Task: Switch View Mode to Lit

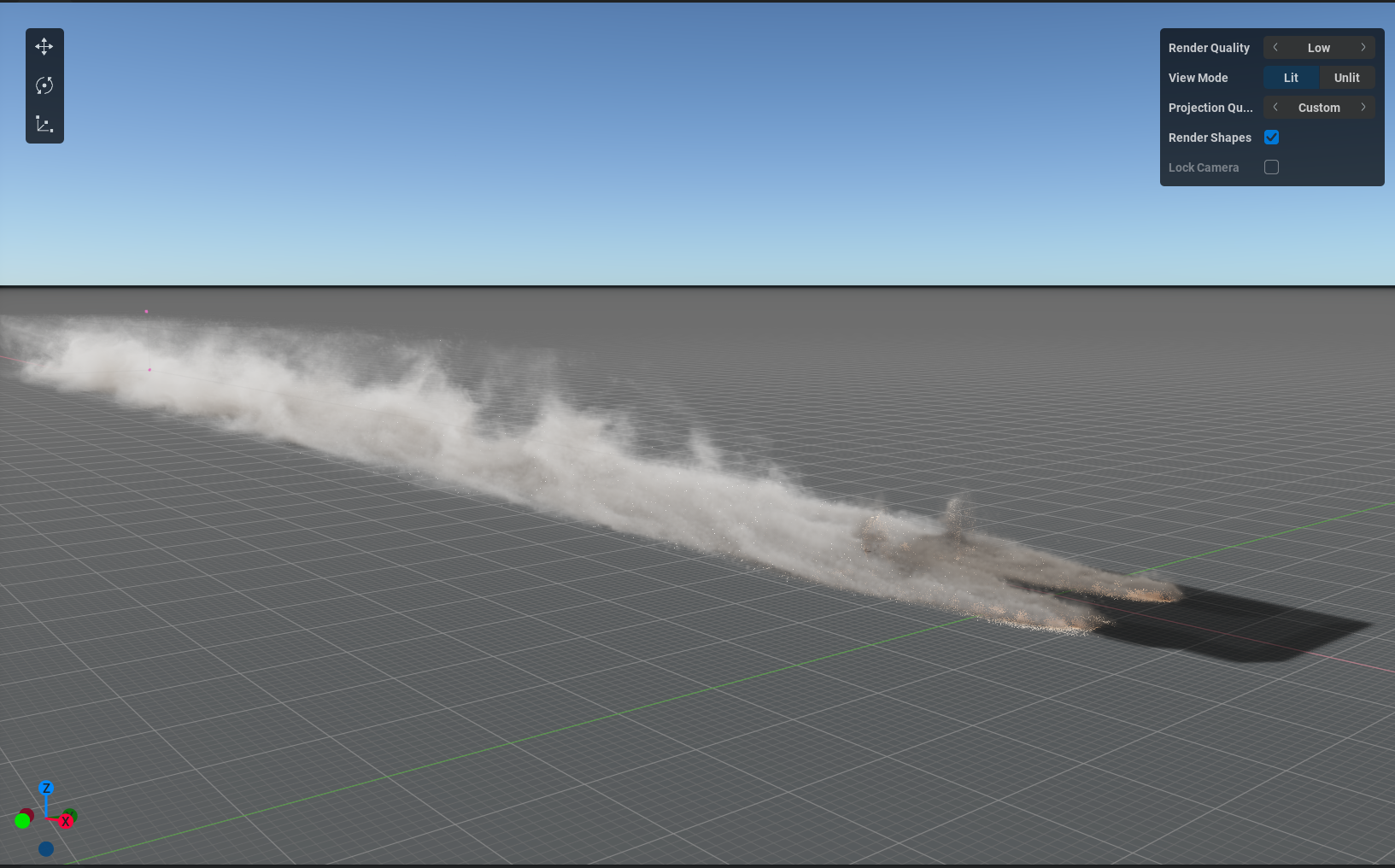Action: coord(1291,78)
